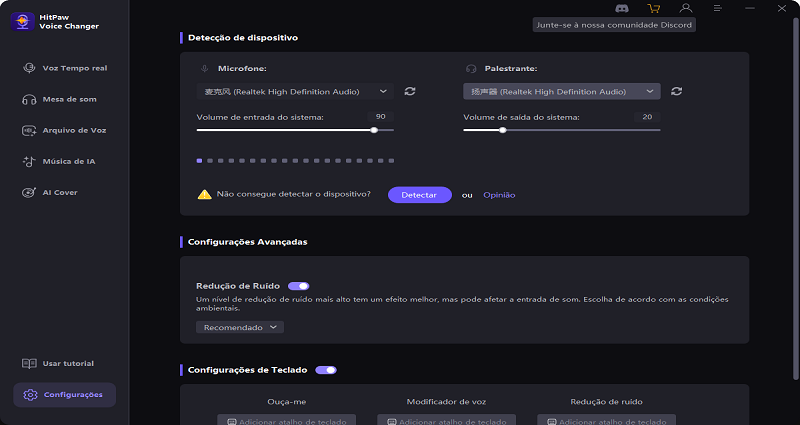Click the HitPaw Voice Changer logo
The image size is (800, 425).
click(x=22, y=21)
